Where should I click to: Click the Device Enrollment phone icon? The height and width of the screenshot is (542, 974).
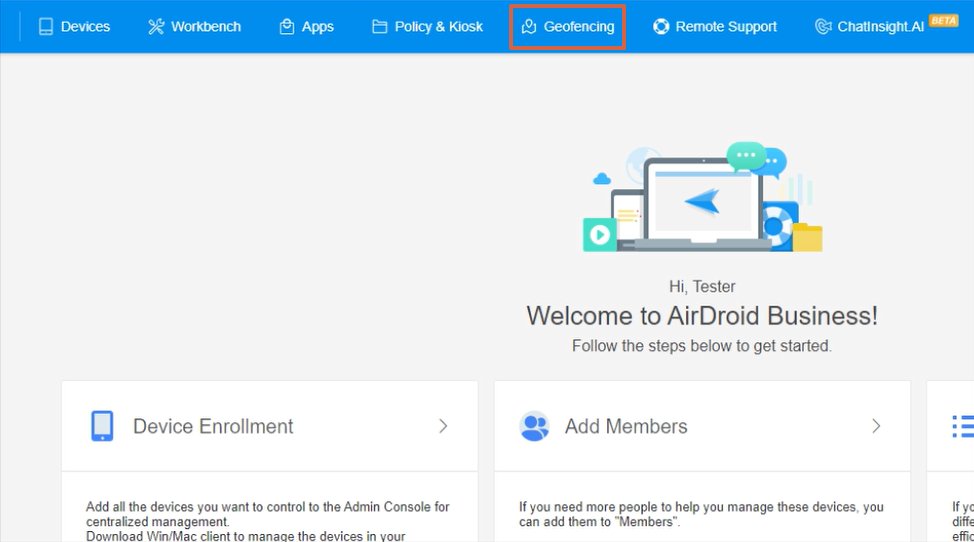[102, 426]
